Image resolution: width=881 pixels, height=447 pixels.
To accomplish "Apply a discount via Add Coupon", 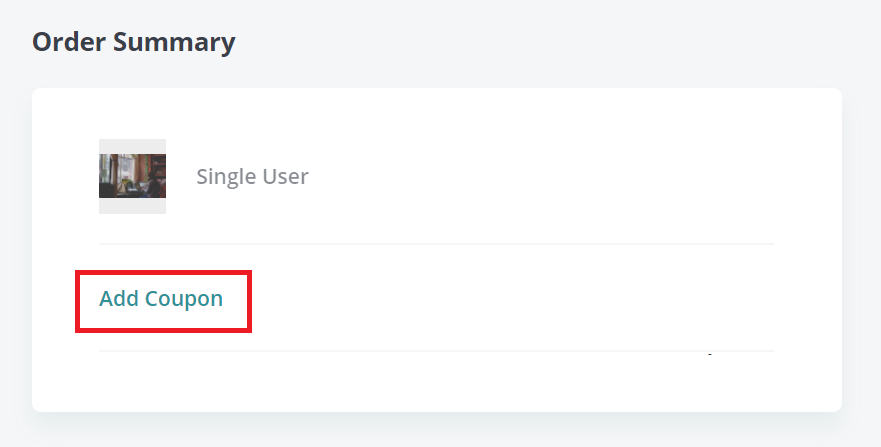I will [161, 298].
